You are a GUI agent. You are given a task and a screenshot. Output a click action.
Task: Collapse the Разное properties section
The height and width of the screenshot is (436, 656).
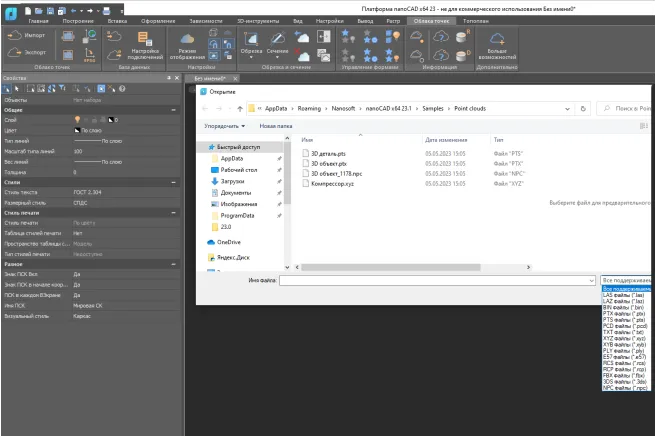(x=174, y=264)
